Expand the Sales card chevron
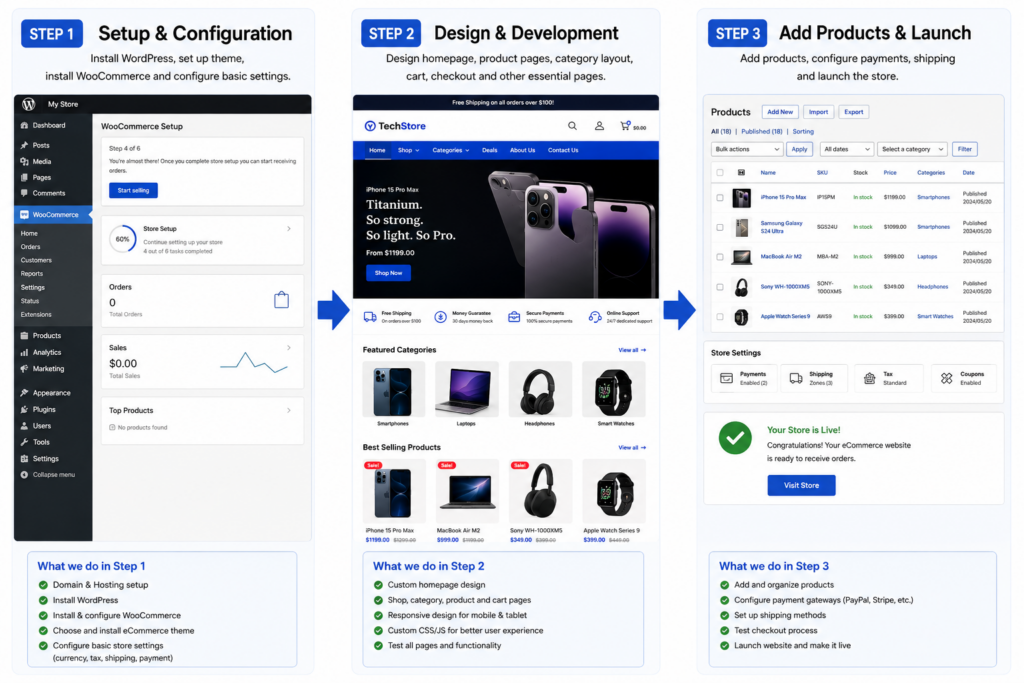 pos(289,347)
